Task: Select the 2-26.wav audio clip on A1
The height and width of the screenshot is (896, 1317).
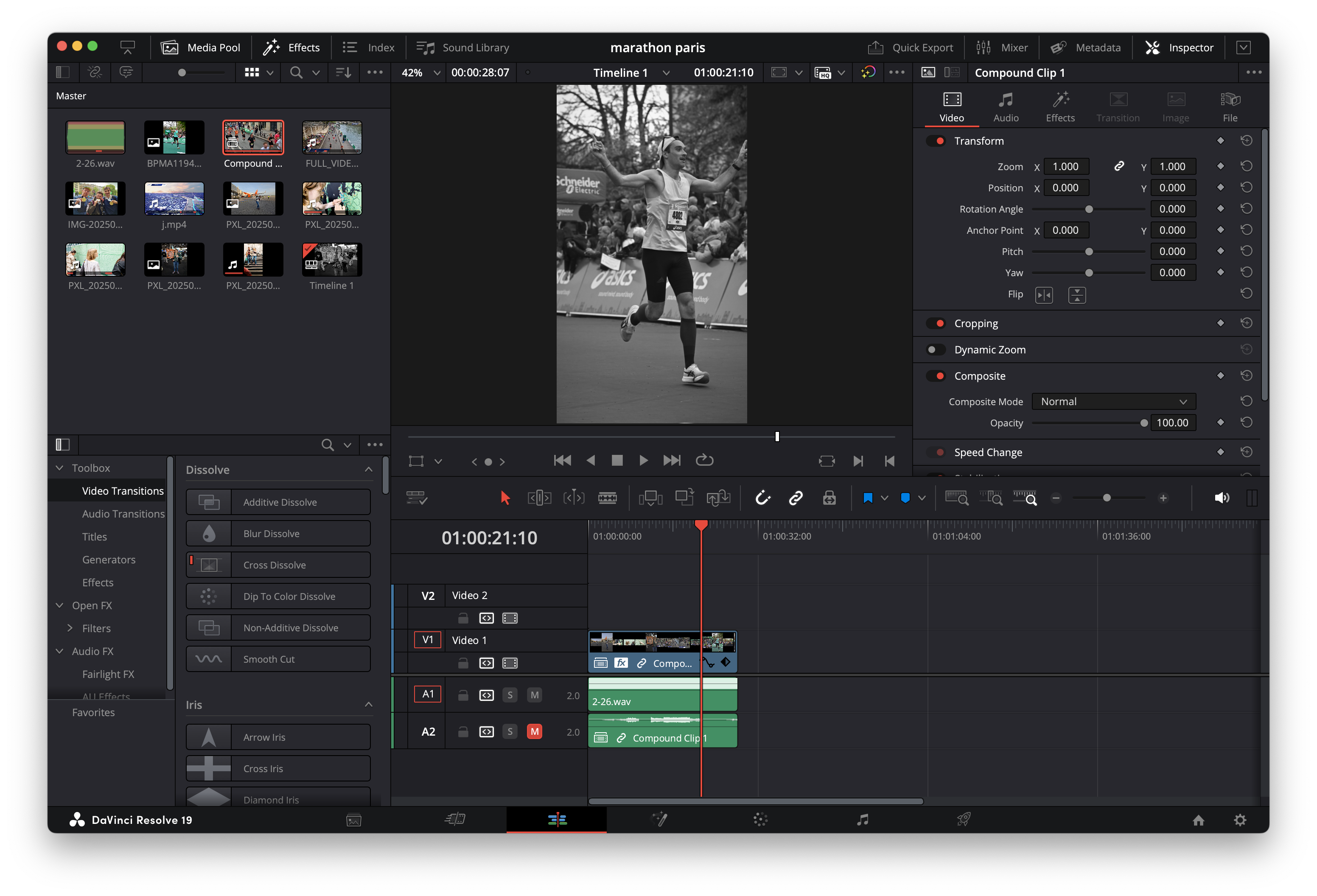Action: pos(662,695)
